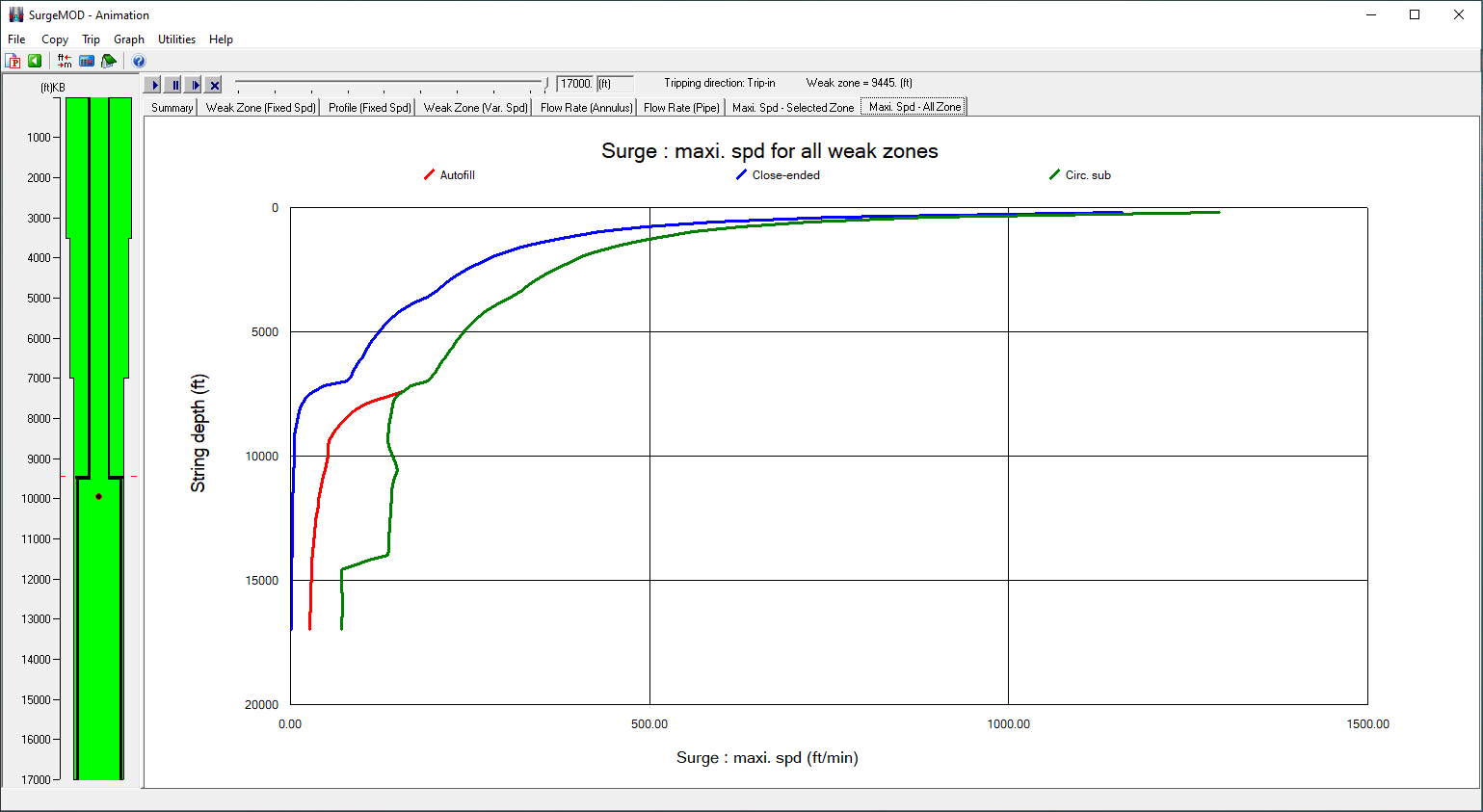
Task: Open the Graph menu
Action: pyautogui.click(x=129, y=39)
